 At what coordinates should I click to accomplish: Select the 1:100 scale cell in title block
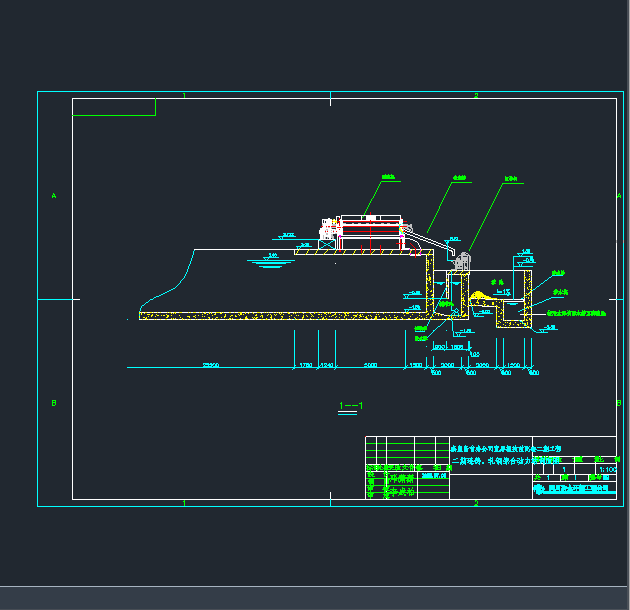point(606,468)
